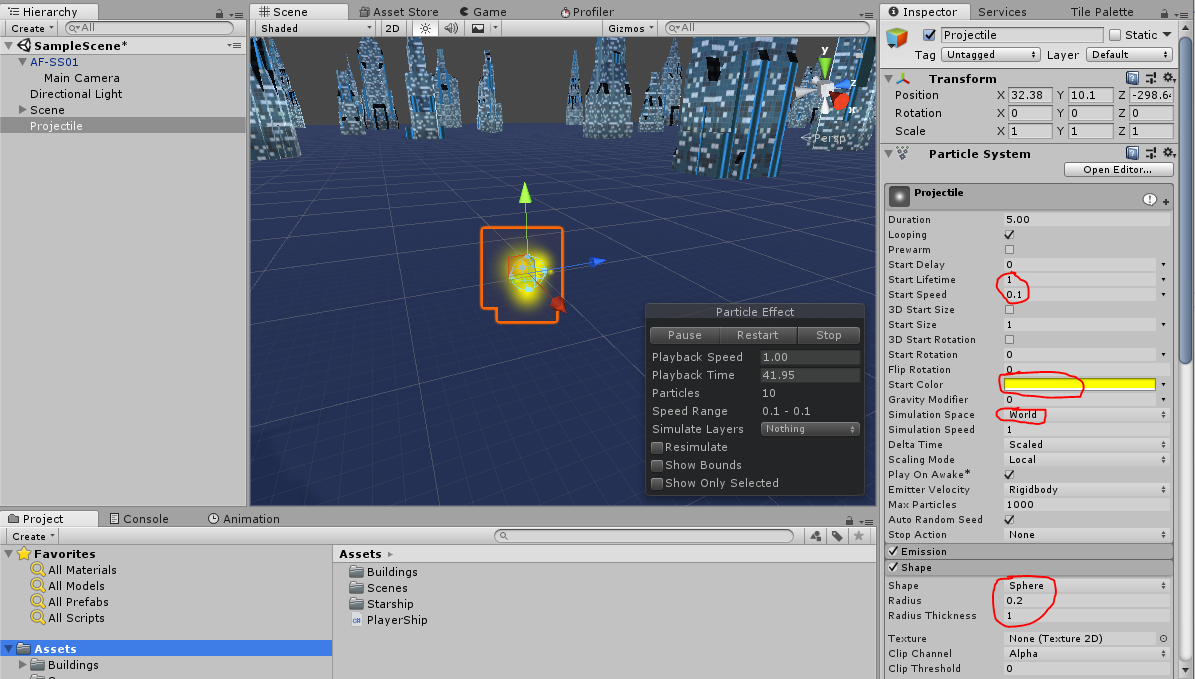This screenshot has height=679, width=1195.
Task: Switch to the Game tab
Action: [x=482, y=11]
